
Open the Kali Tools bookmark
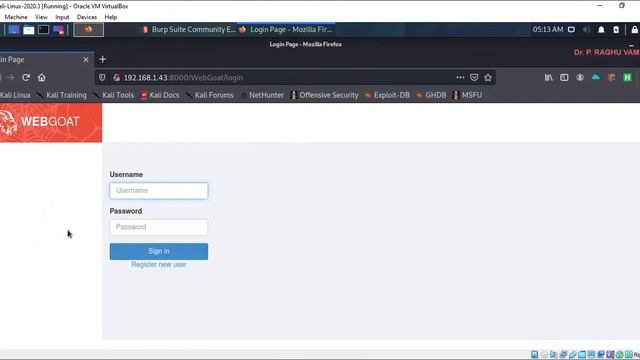point(113,95)
